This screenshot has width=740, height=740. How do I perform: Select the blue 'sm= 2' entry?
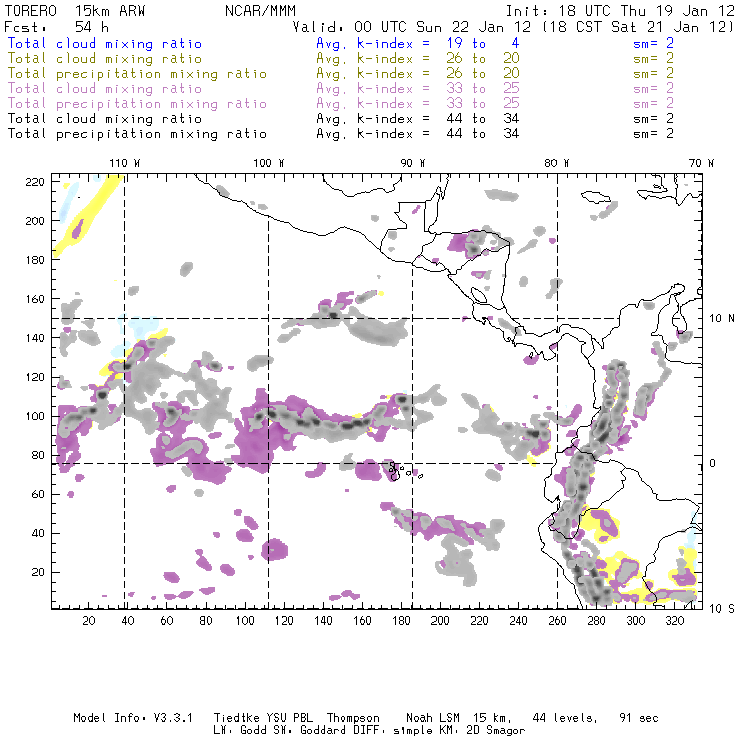tap(653, 43)
